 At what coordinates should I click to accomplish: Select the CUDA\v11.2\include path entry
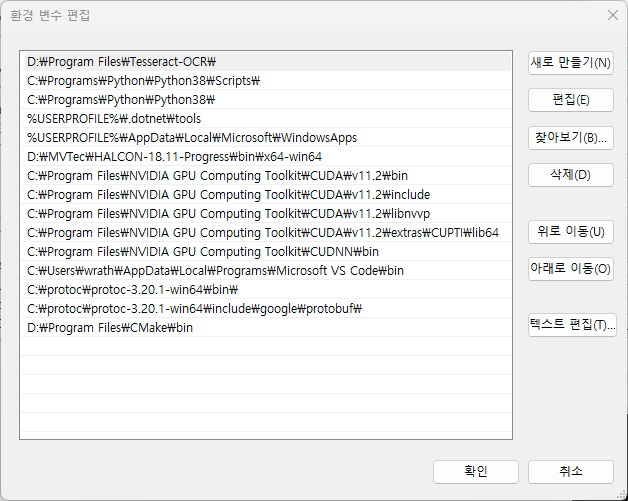pos(268,195)
